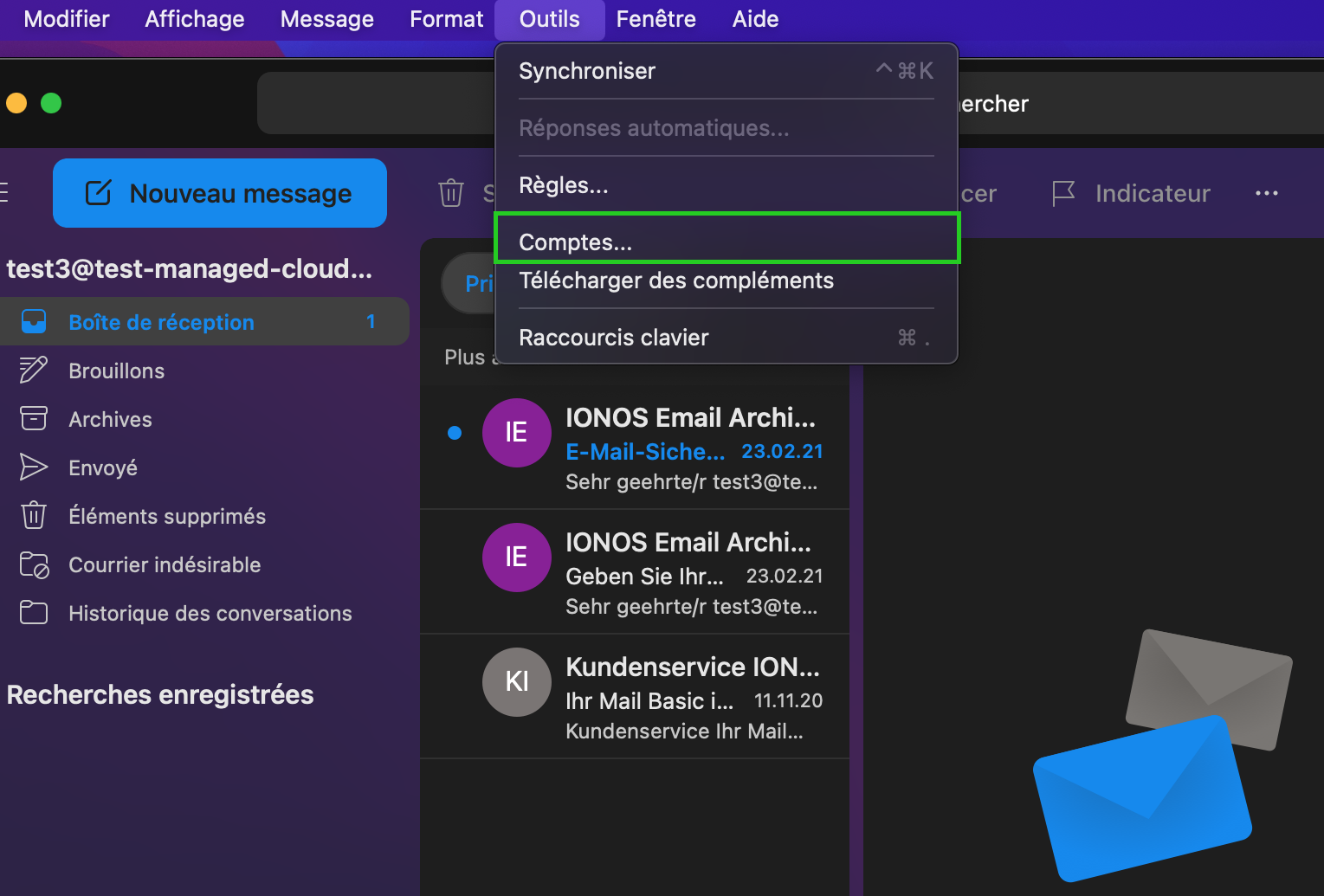The width and height of the screenshot is (1324, 896).
Task: Click the Nouveau message button
Action: [220, 193]
